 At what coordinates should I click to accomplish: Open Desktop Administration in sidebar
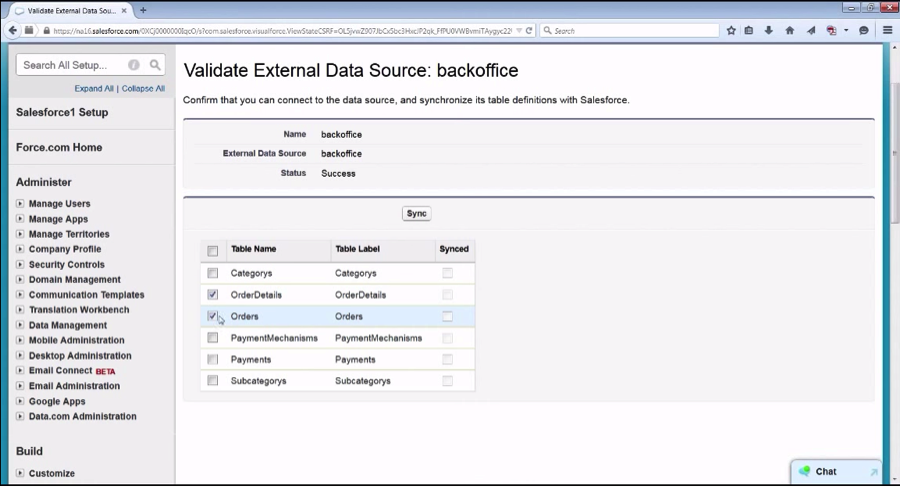click(80, 355)
